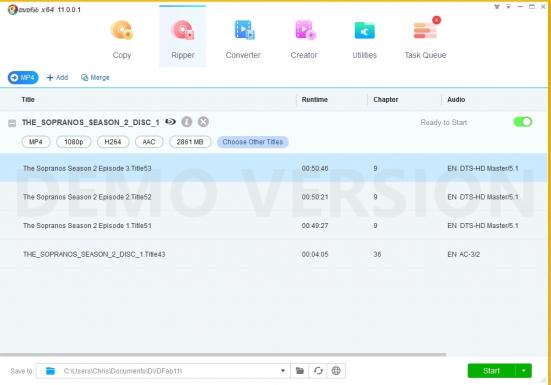Click Choose Other Titles
Image resolution: width=551 pixels, height=385 pixels.
click(x=253, y=142)
